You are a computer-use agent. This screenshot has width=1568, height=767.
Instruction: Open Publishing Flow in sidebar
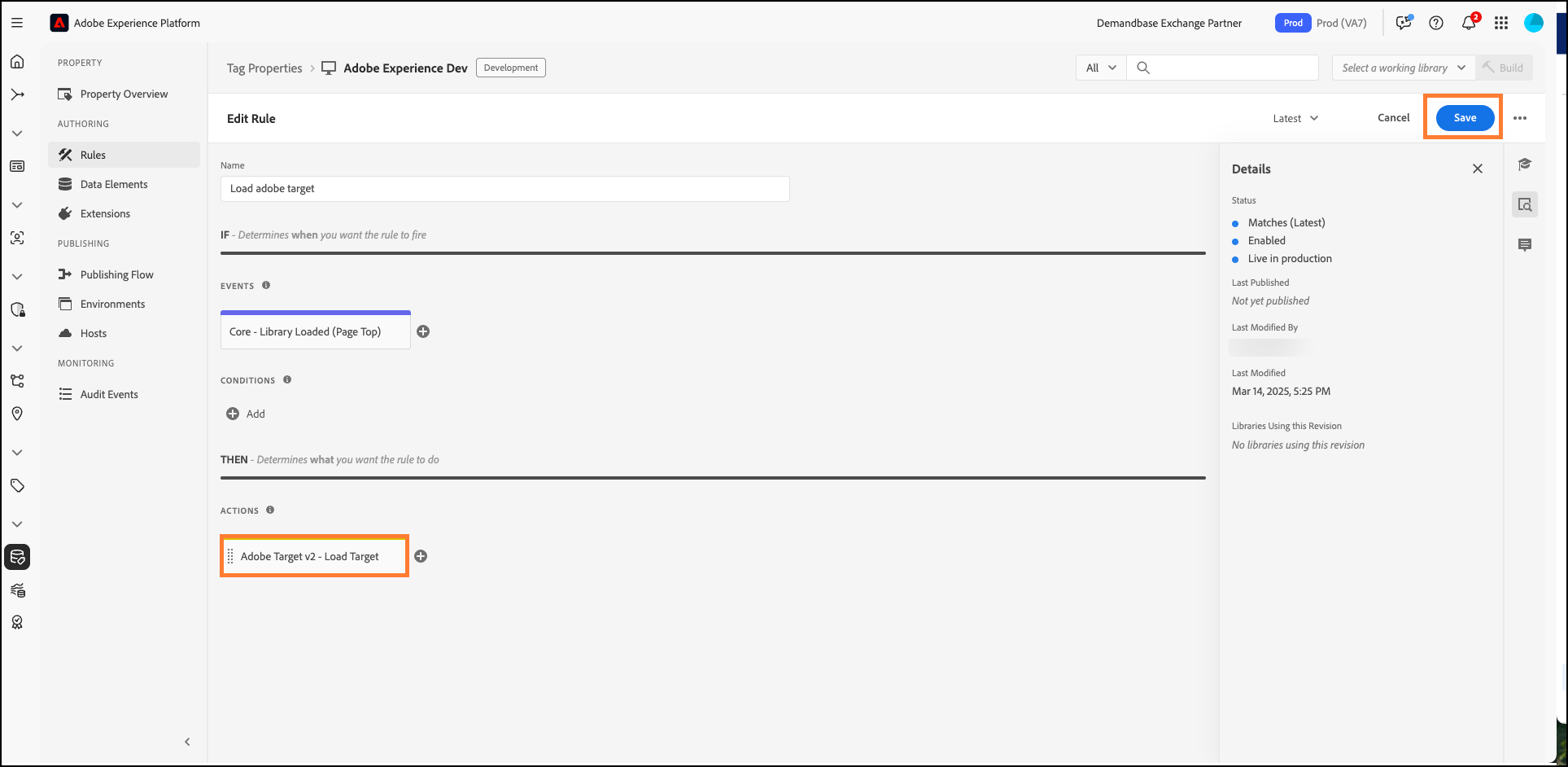(x=116, y=274)
